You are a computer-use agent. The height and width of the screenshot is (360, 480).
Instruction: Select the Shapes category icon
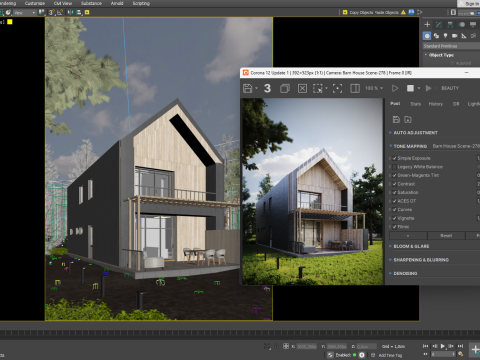pos(436,36)
